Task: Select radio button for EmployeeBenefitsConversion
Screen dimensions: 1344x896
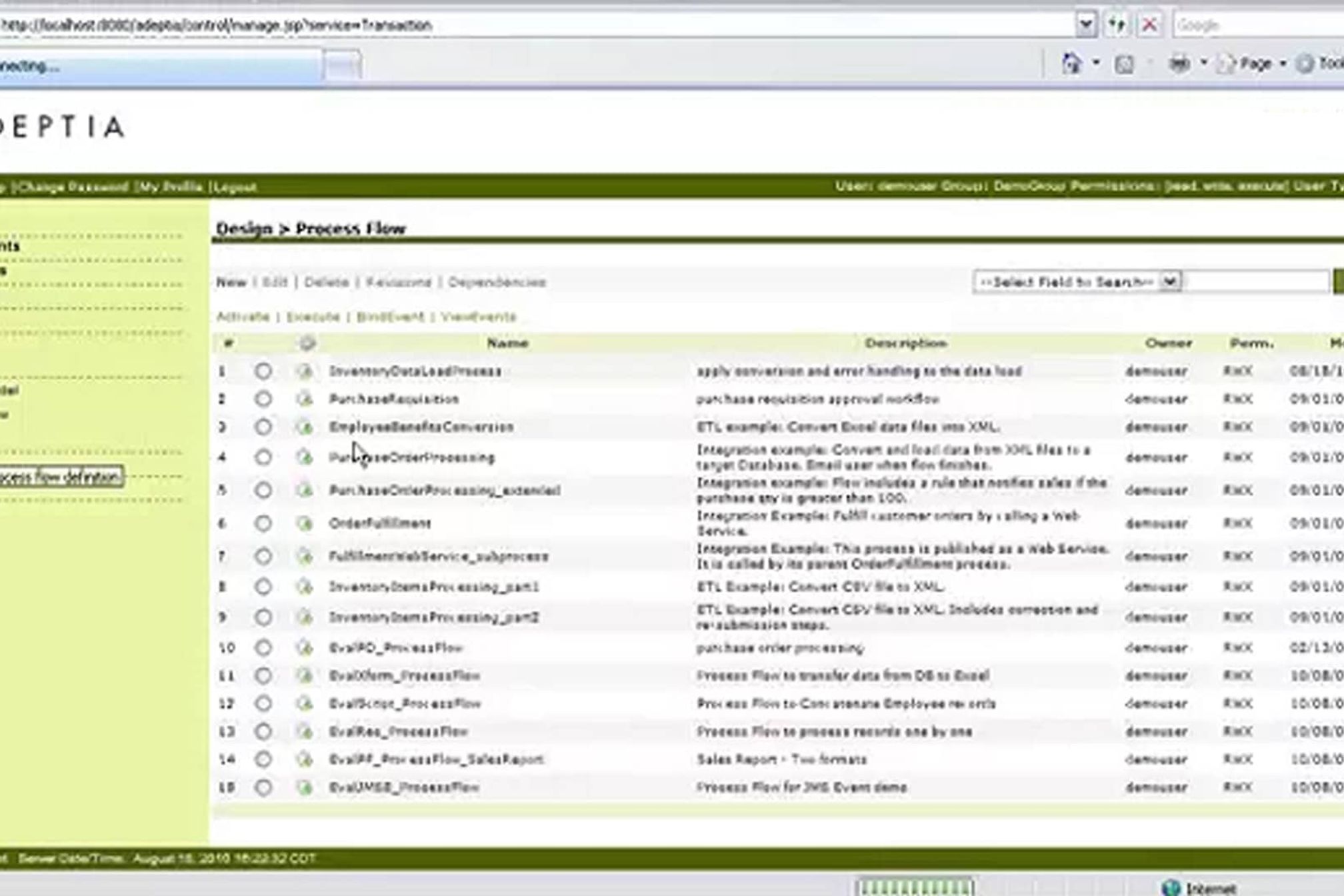Action: 263,427
